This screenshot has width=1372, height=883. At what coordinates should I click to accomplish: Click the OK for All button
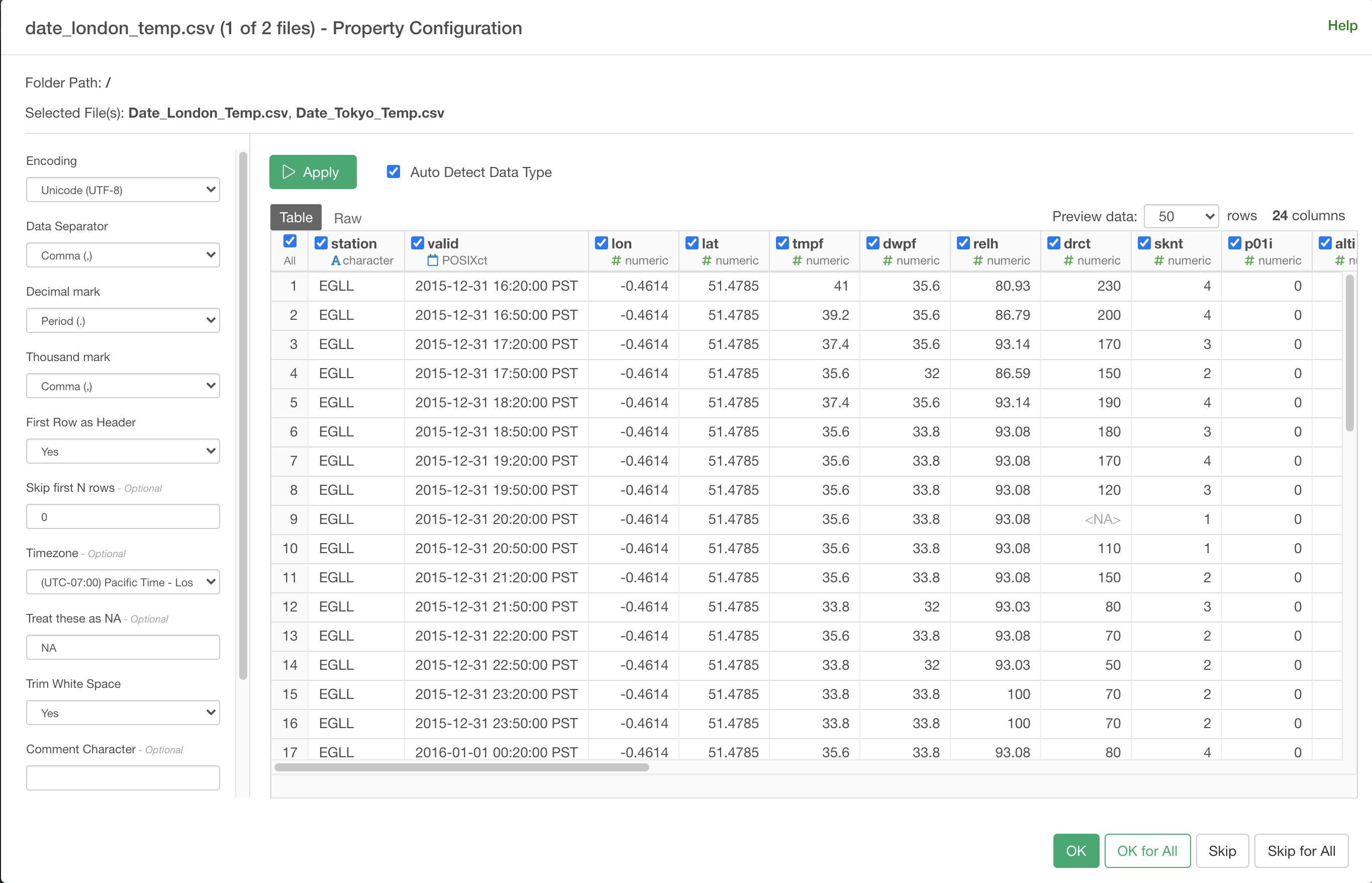click(1147, 850)
